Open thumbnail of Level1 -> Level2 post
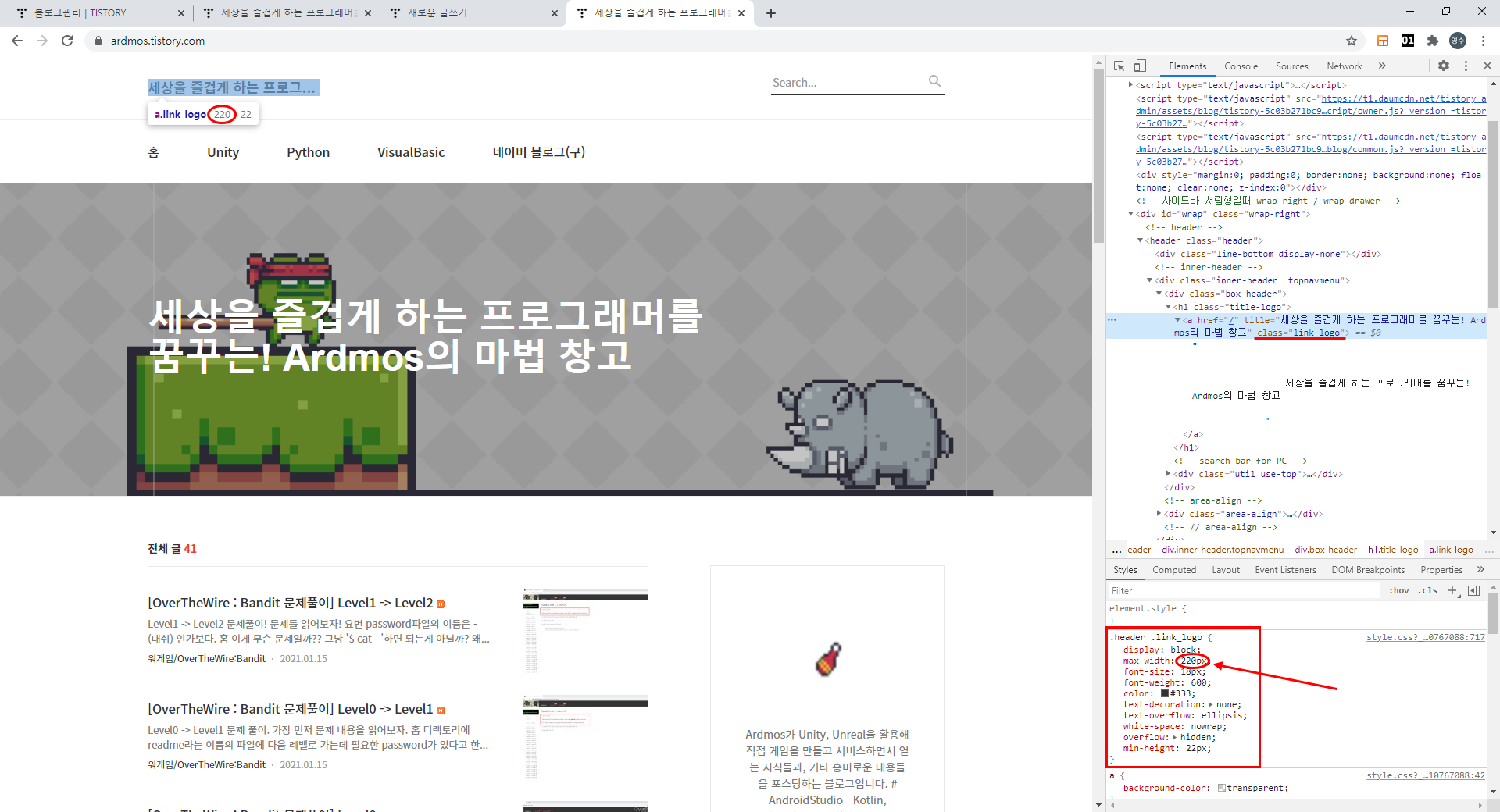1500x812 pixels. [x=585, y=631]
